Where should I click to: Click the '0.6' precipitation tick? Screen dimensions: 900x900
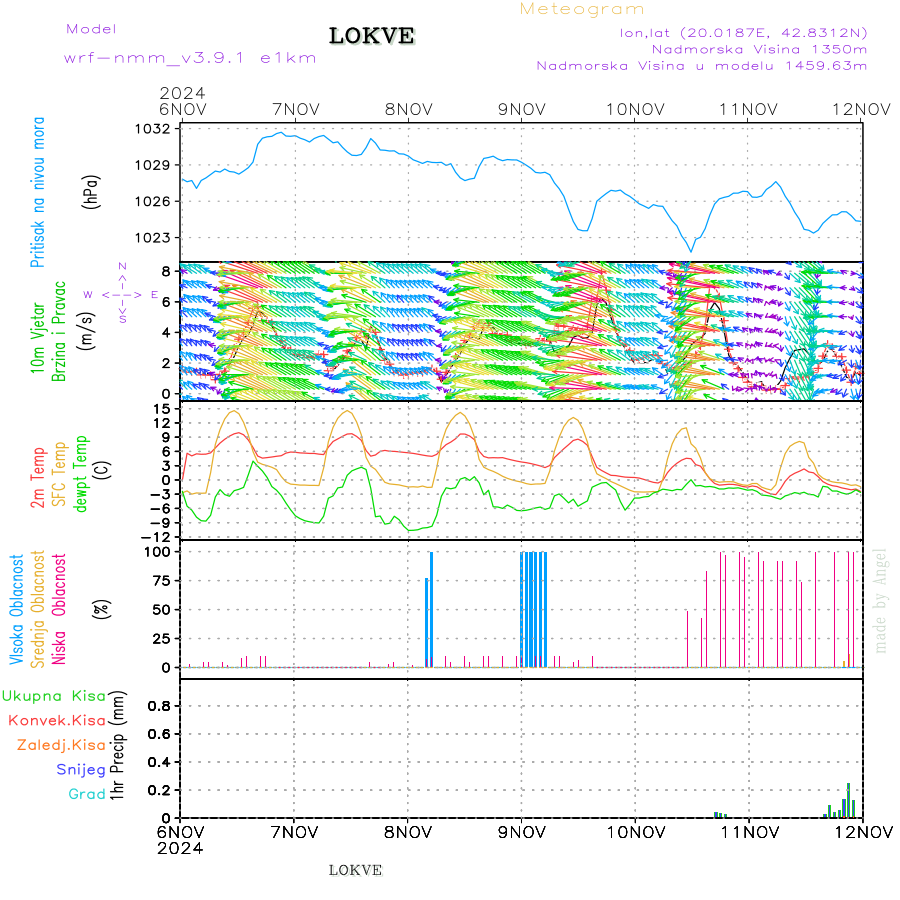159,734
